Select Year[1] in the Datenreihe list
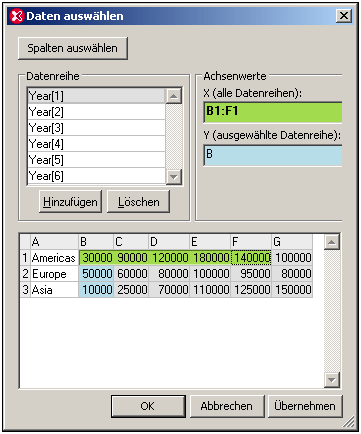Screen dimensions: 361x434 (97, 96)
